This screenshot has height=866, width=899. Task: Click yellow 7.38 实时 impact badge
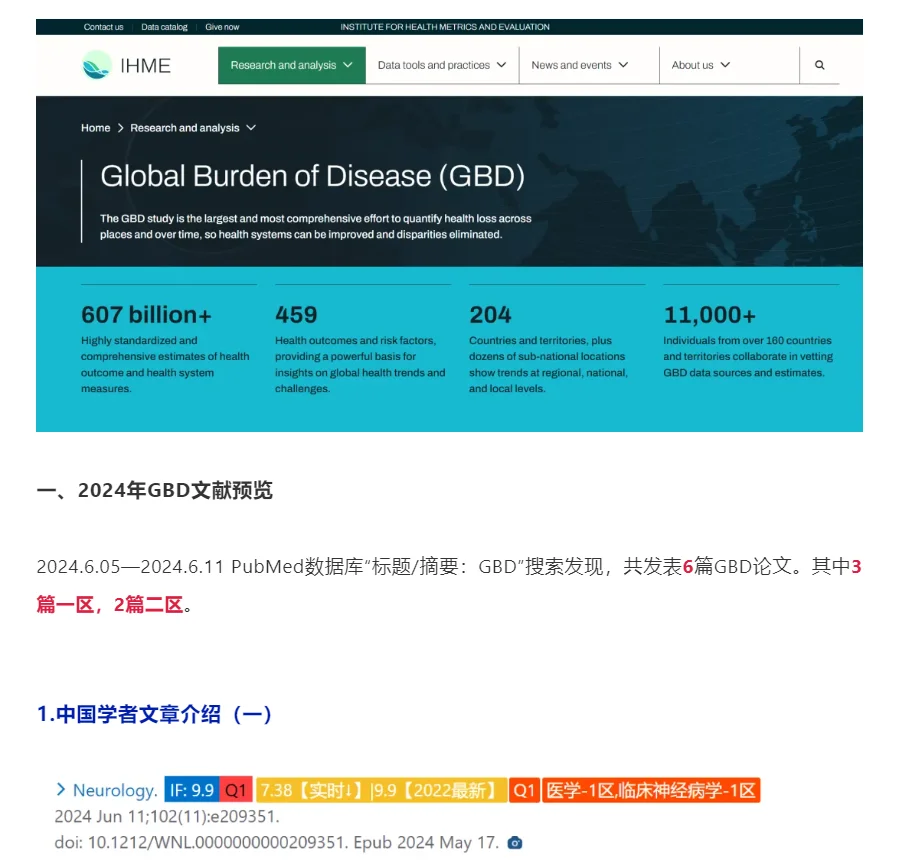tap(381, 790)
